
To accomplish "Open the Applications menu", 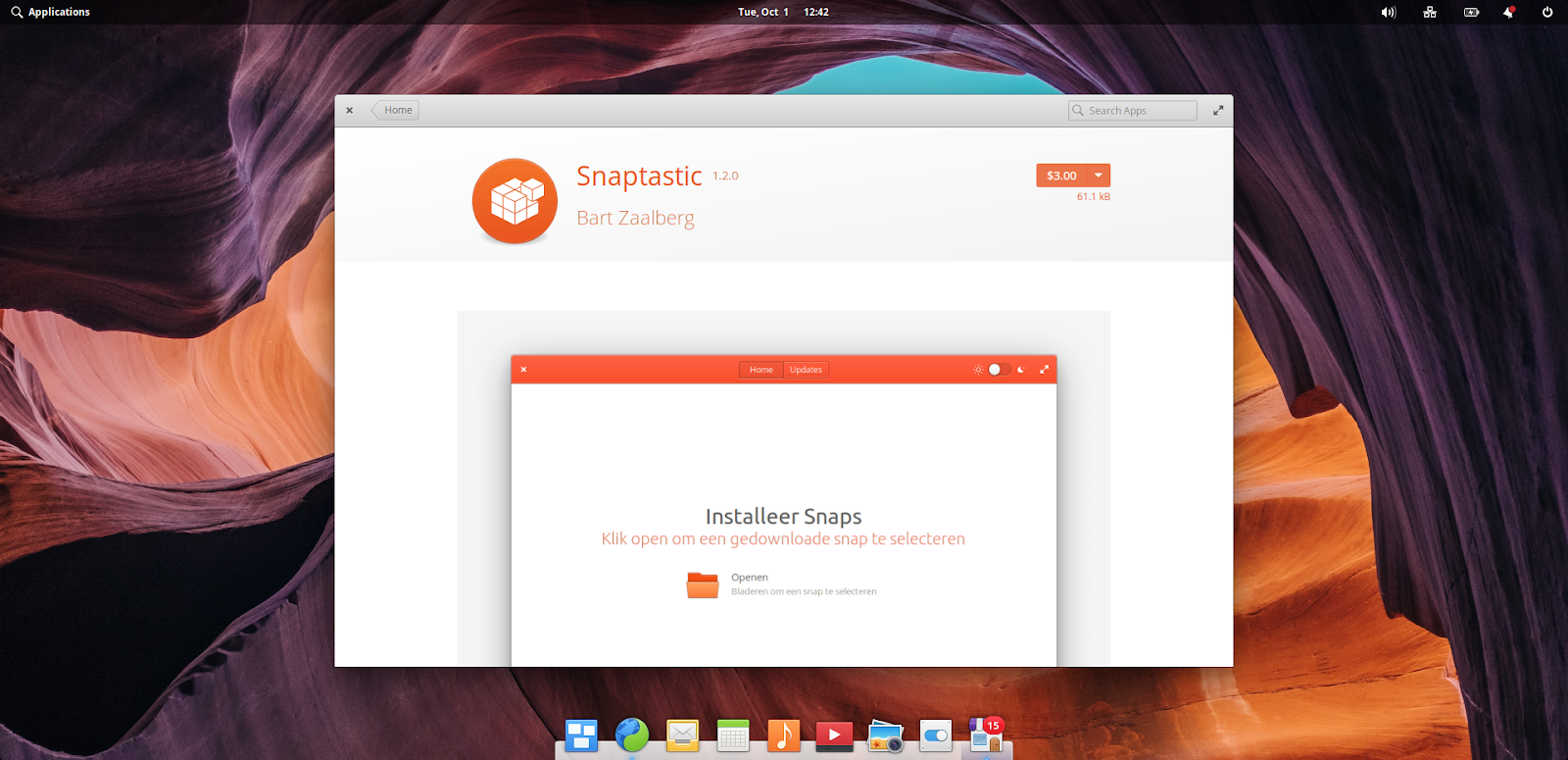I will [51, 12].
